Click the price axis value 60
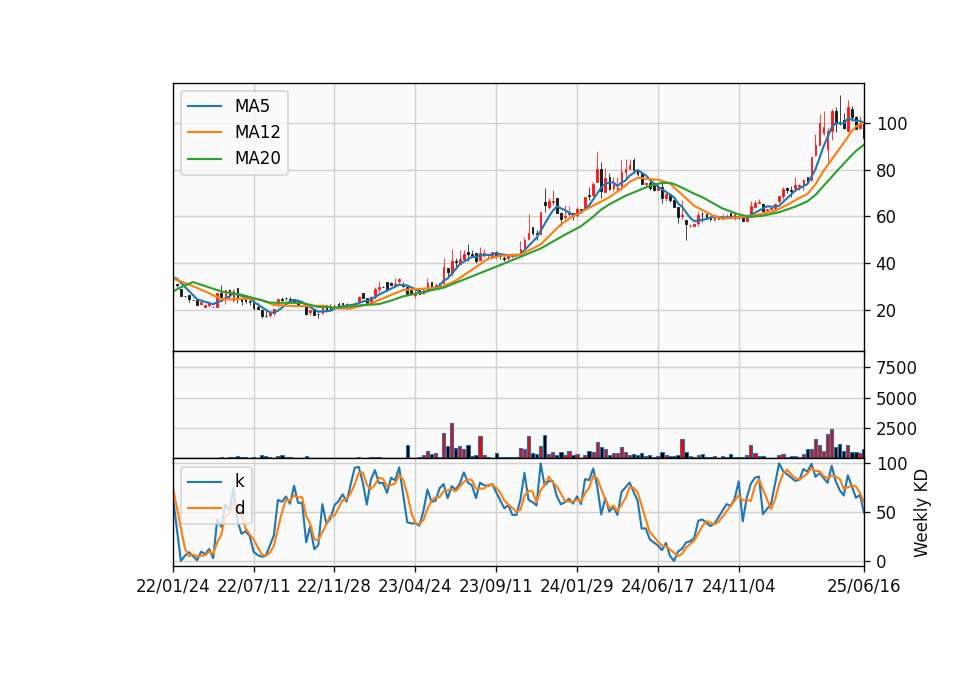This screenshot has width=960, height=690. pos(887,217)
